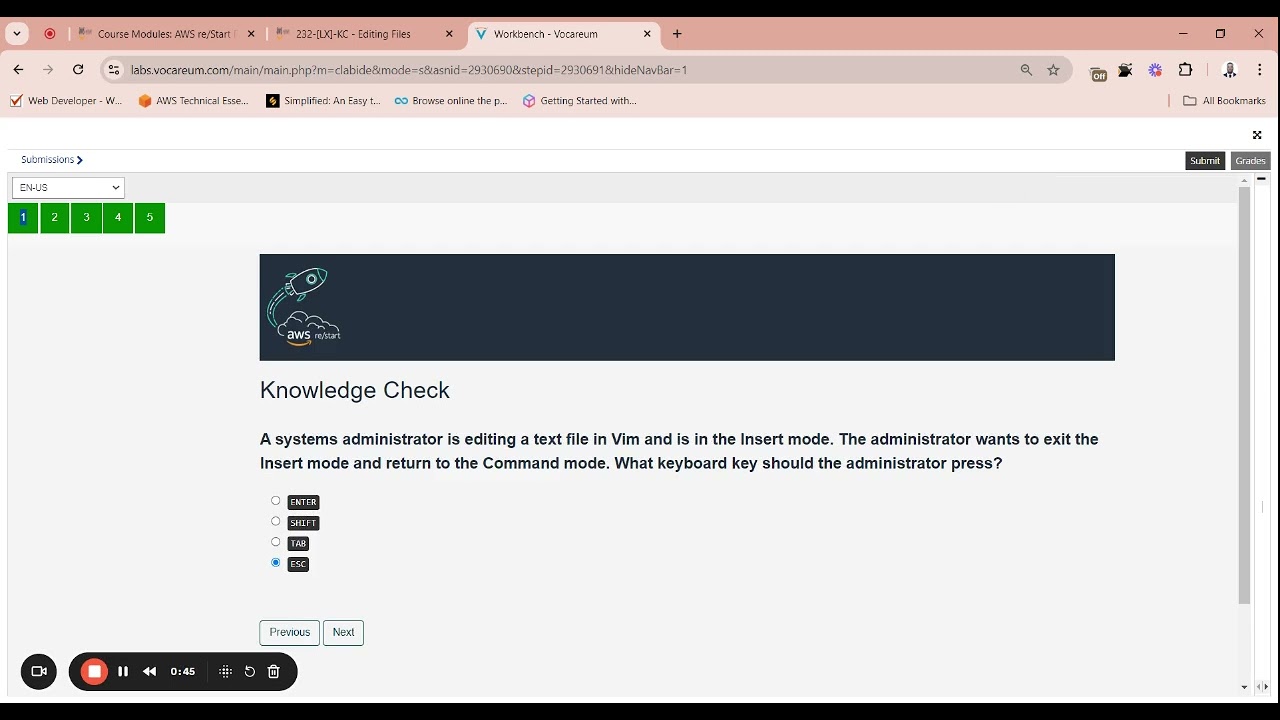
Task: Click the page vertical scrollbar thumb
Action: click(1244, 395)
